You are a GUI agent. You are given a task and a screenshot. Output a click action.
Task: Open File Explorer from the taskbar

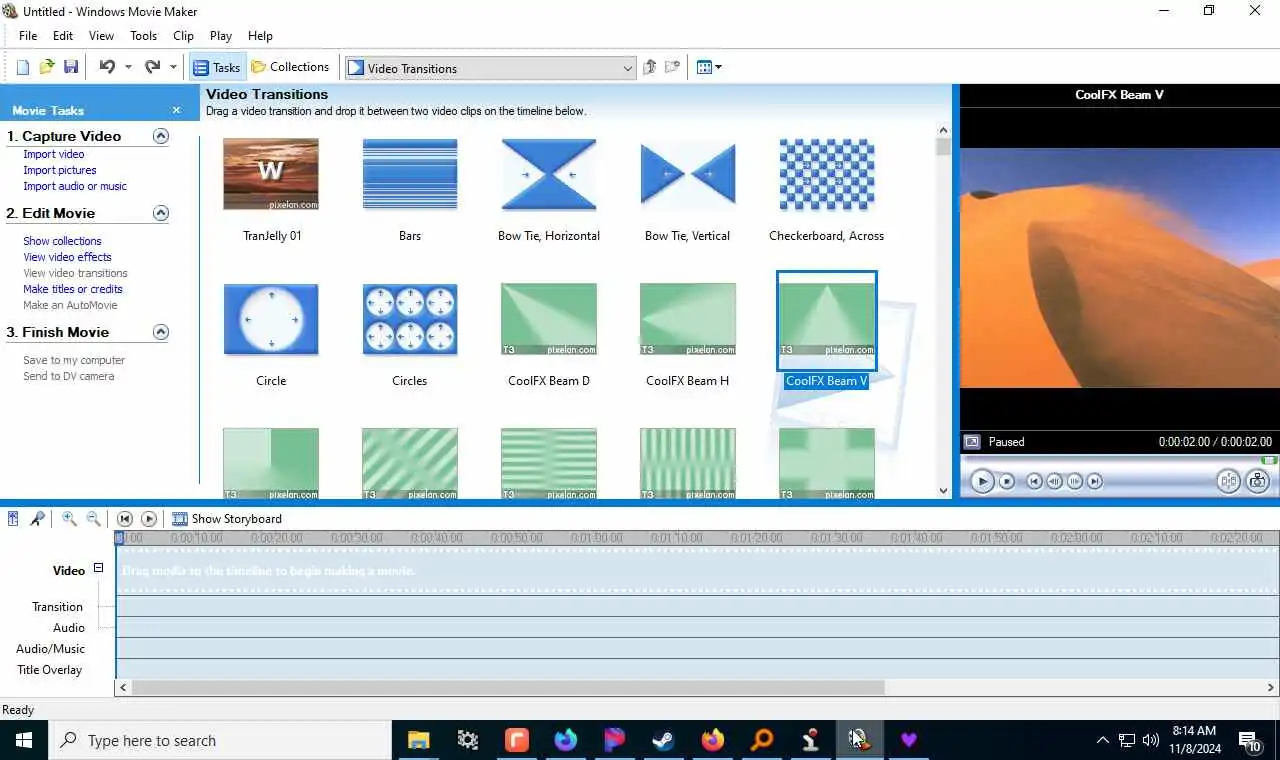[418, 740]
